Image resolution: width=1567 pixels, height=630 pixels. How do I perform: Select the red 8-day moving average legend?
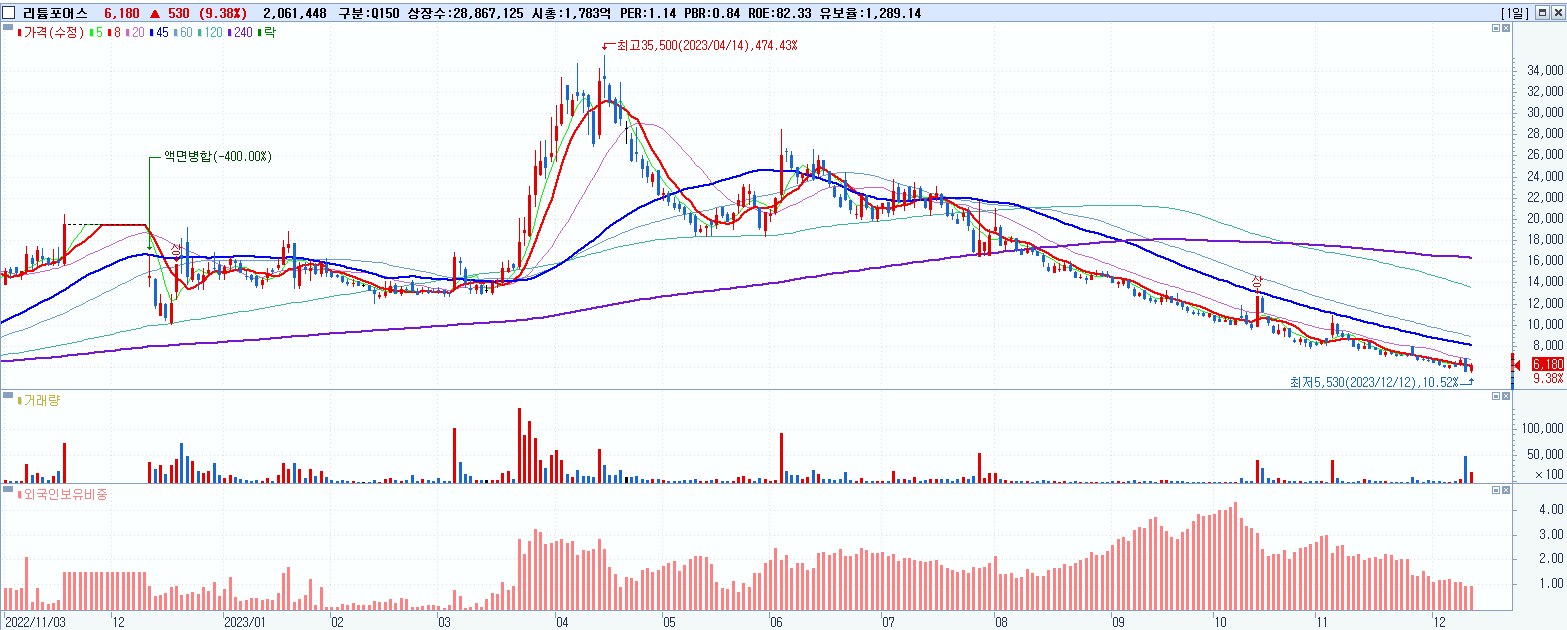(114, 33)
